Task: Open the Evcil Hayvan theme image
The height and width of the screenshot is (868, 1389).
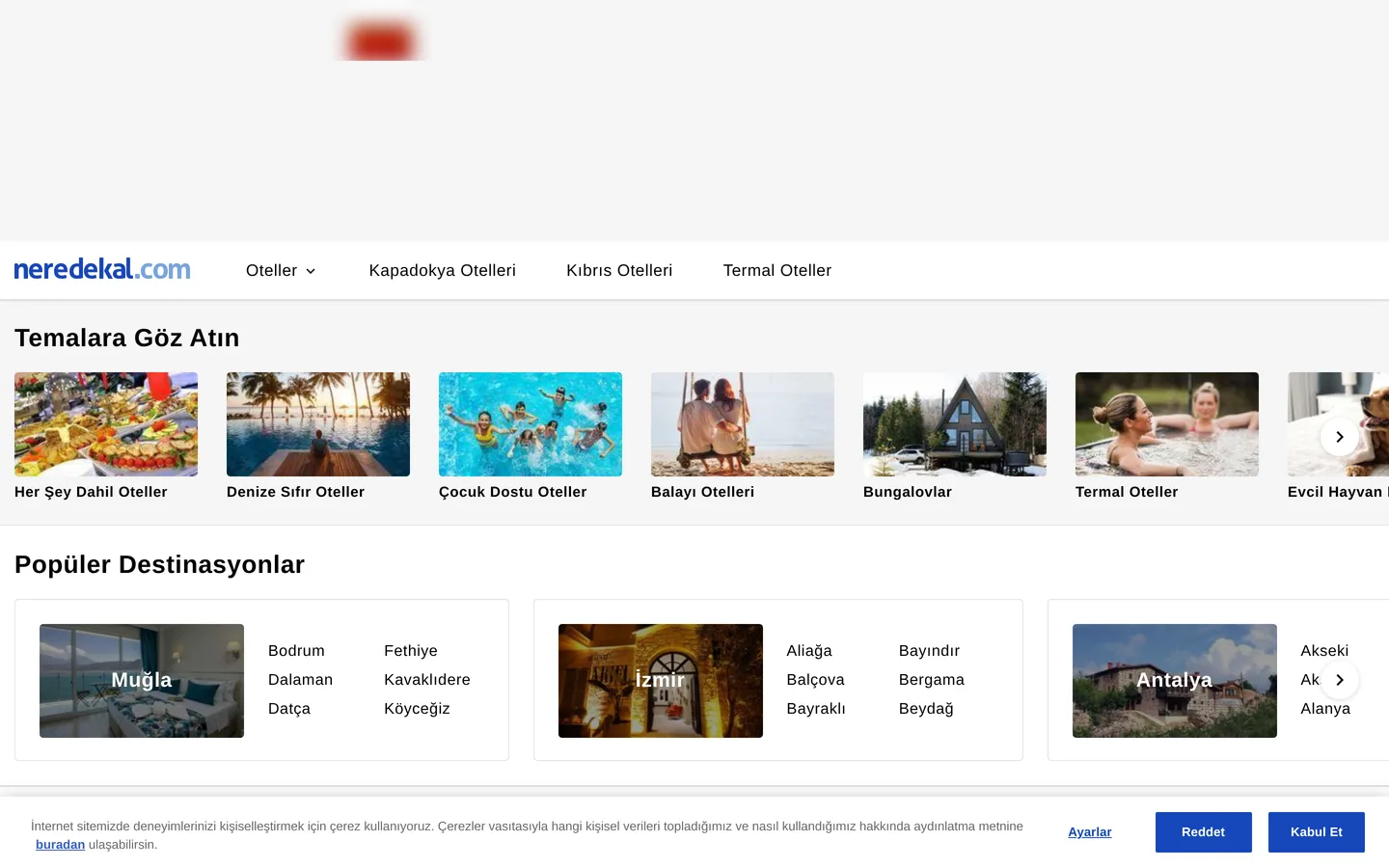Action: [x=1339, y=424]
